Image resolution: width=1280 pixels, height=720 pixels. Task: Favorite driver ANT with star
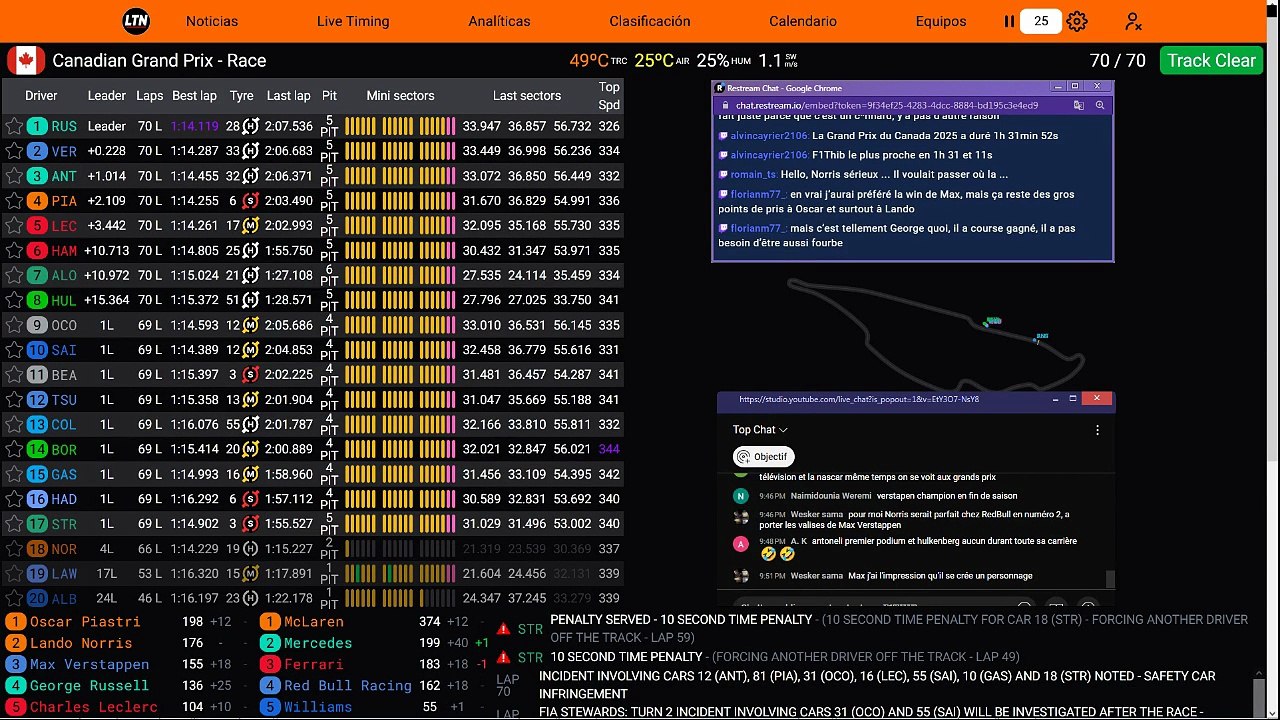click(14, 176)
